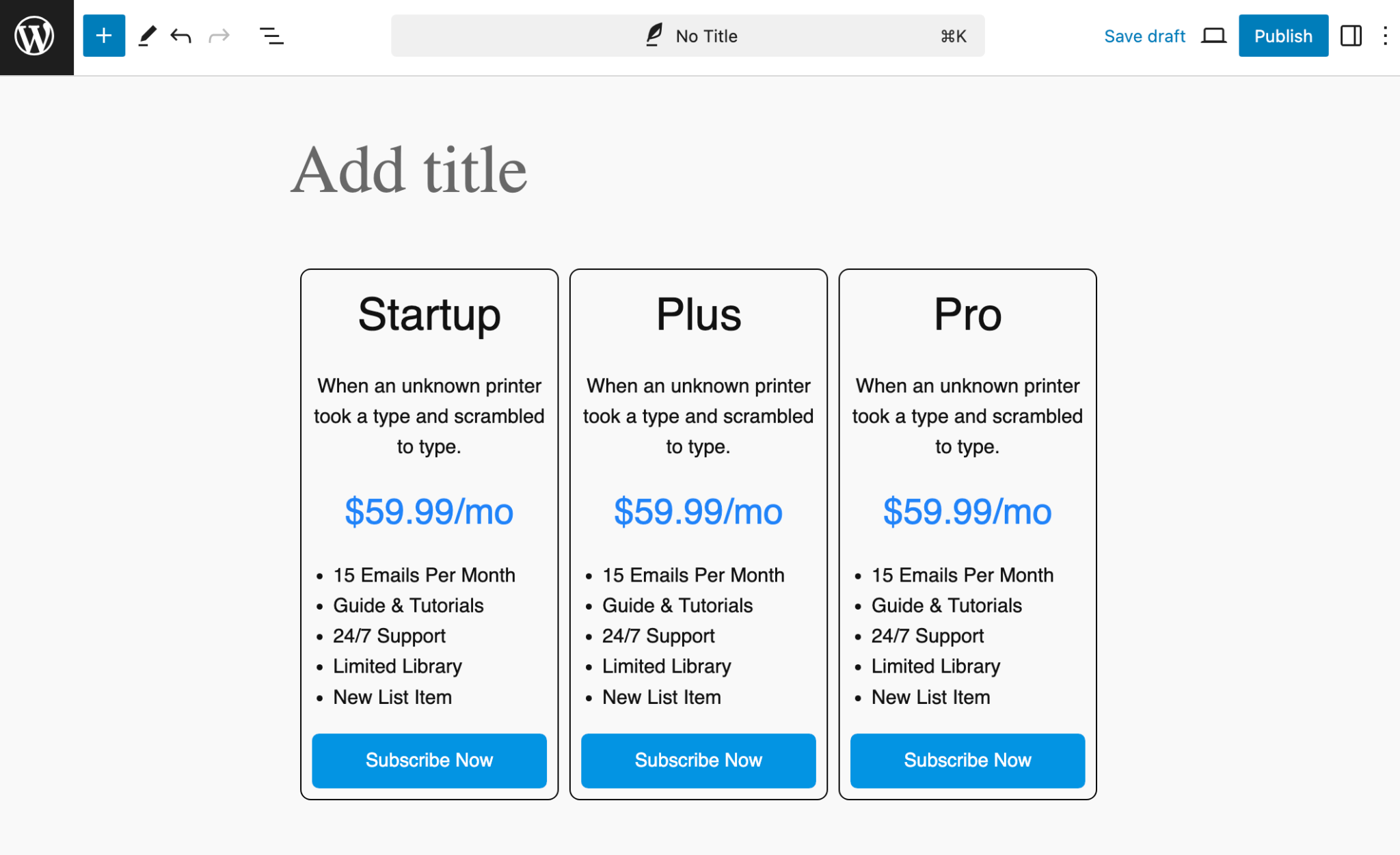Open the Document Overview list view

[x=270, y=36]
